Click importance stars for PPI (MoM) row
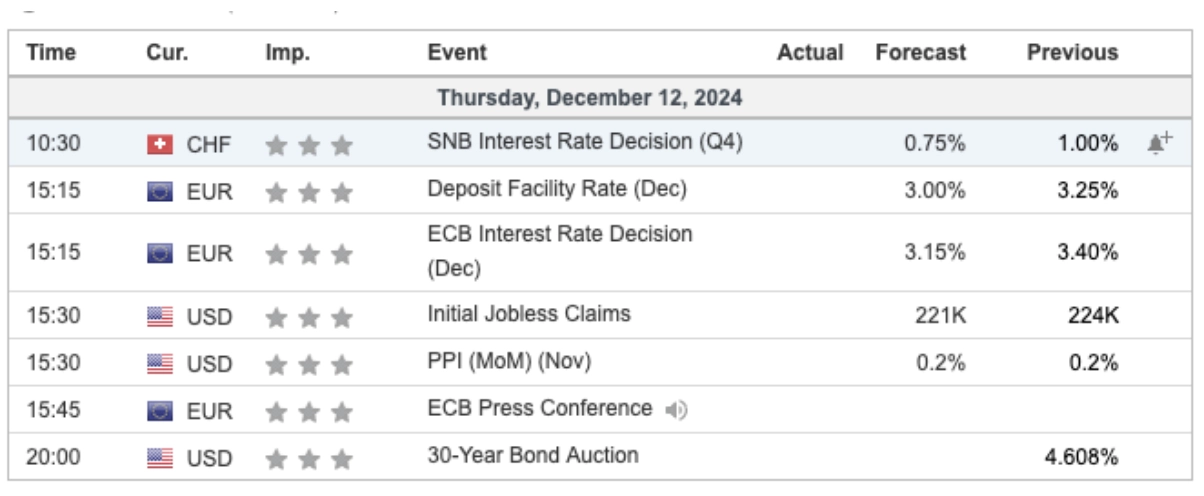Screen dimensions: 1204x496 pyautogui.click(x=309, y=364)
